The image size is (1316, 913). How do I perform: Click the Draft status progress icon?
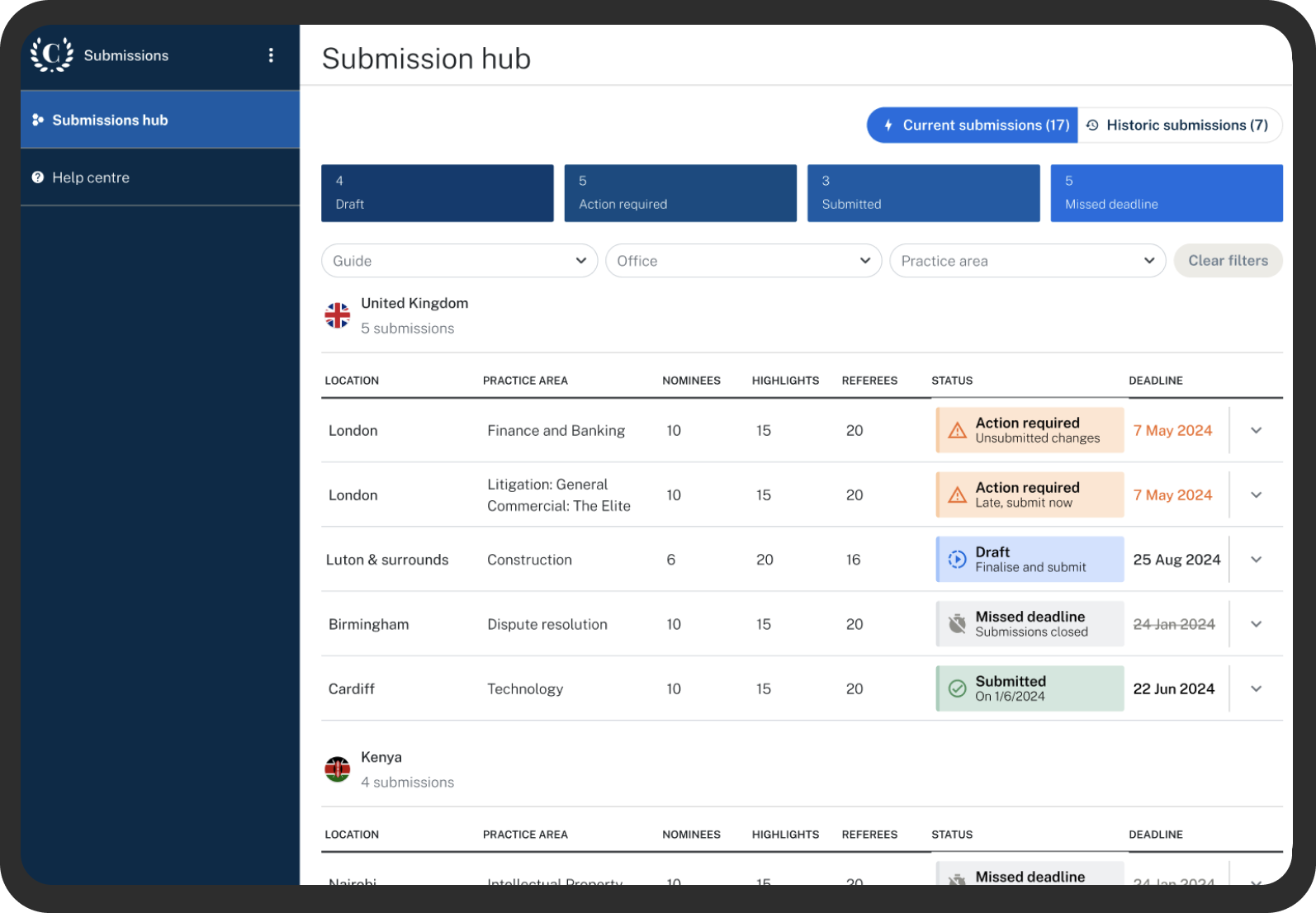(957, 560)
